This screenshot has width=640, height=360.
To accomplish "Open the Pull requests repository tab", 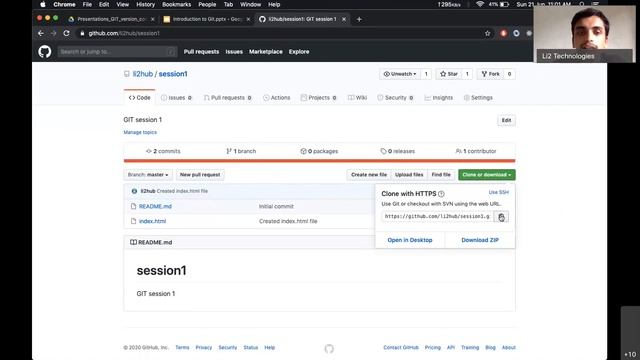I will tap(227, 98).
